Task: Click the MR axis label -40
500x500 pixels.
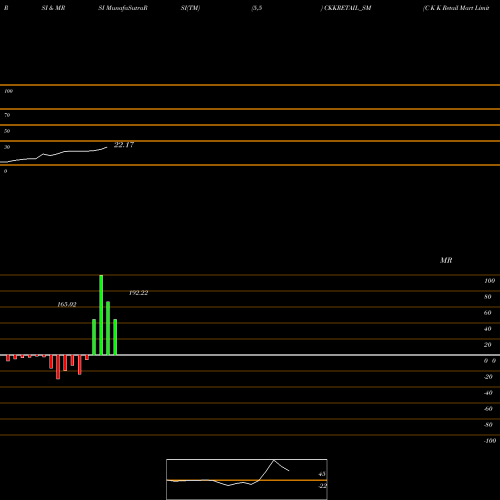Action: pyautogui.click(x=488, y=393)
